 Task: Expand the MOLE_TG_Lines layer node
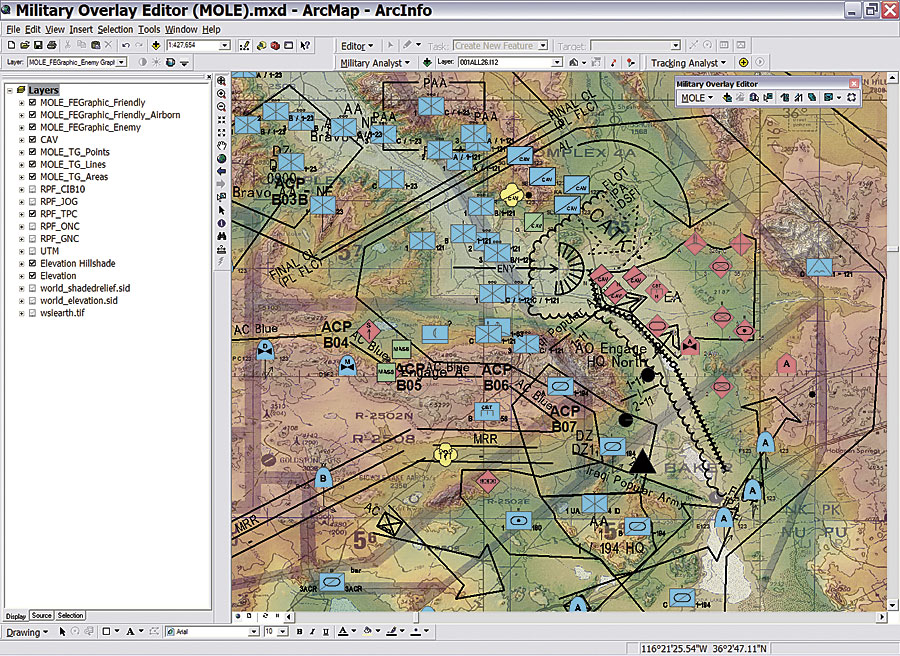[22, 165]
